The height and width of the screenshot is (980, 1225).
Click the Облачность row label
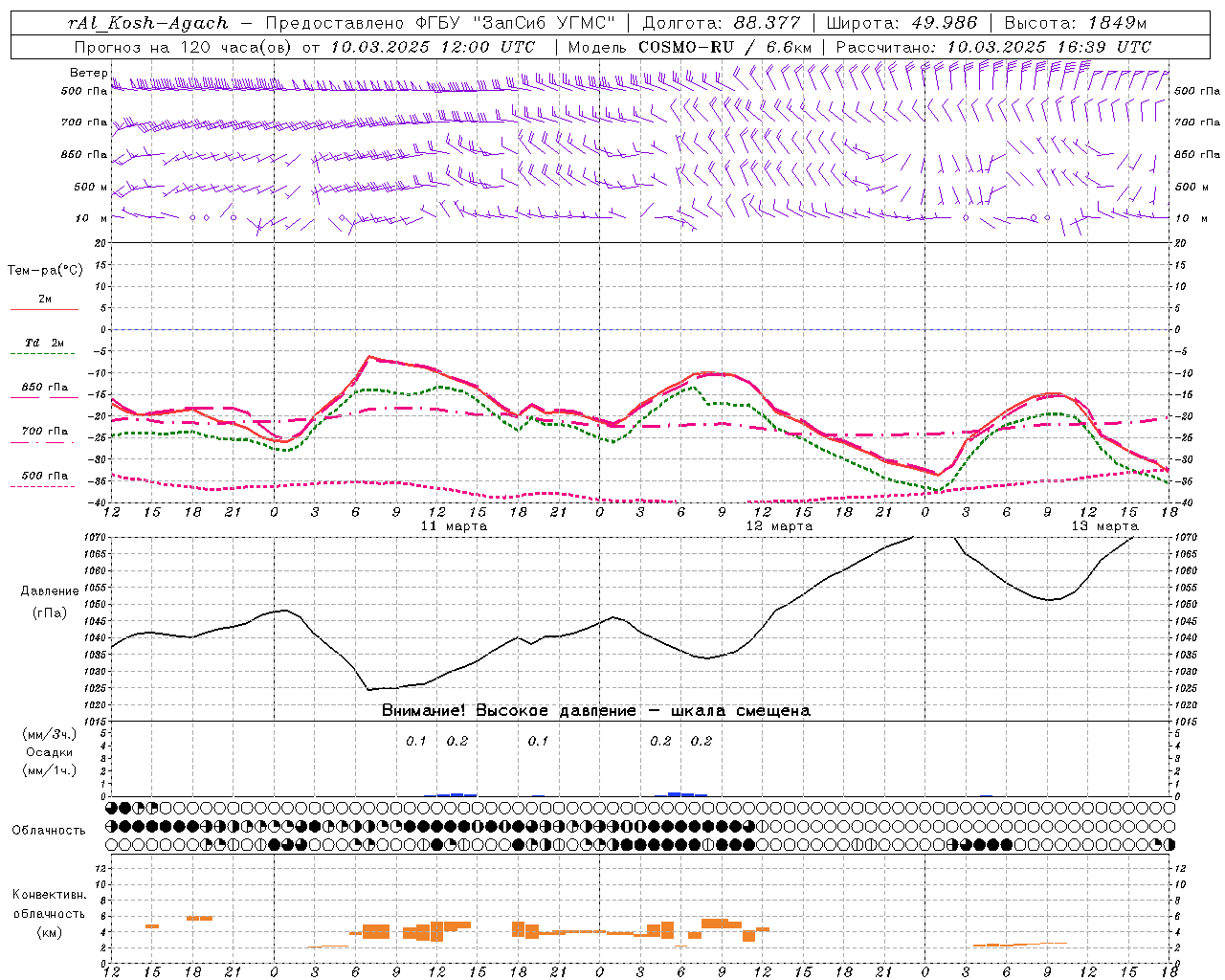coord(49,830)
